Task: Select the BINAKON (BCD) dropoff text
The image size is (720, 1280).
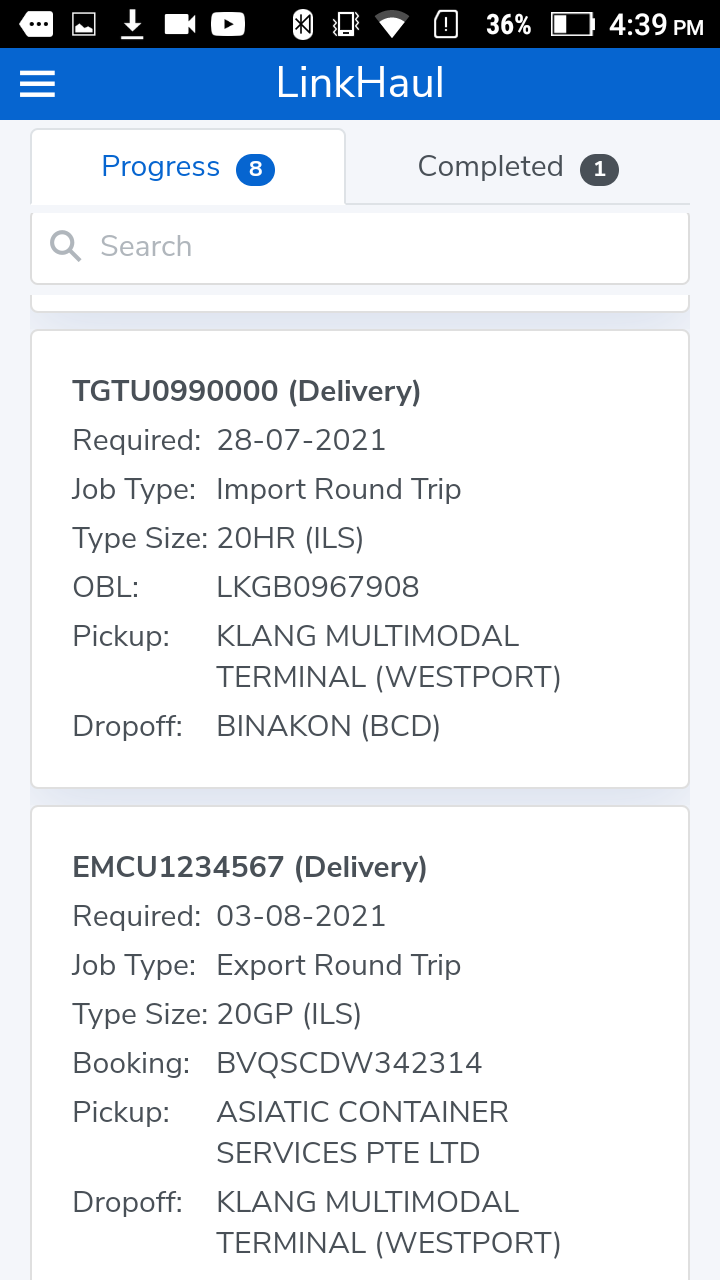Action: 328,726
